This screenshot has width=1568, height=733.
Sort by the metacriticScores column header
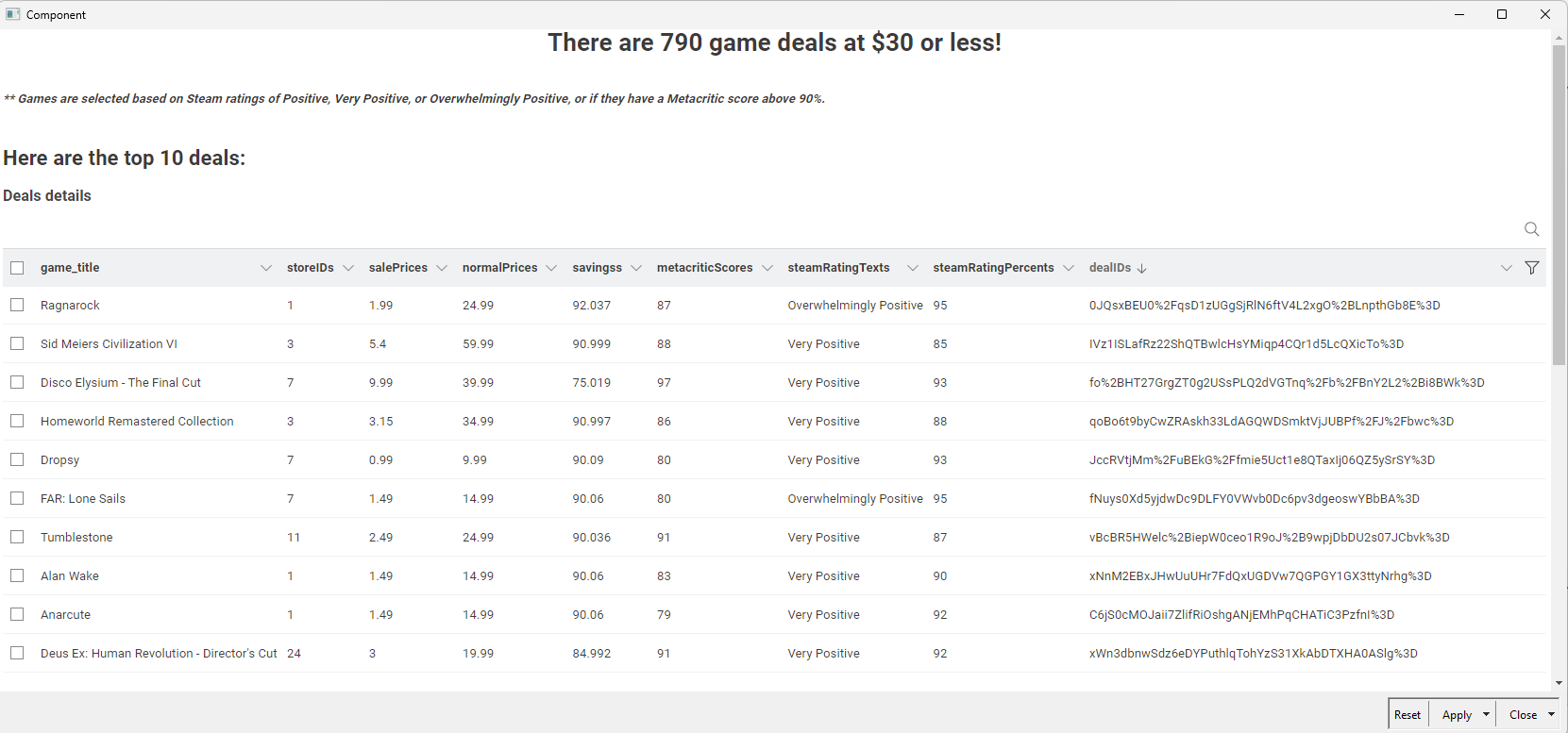tap(705, 268)
